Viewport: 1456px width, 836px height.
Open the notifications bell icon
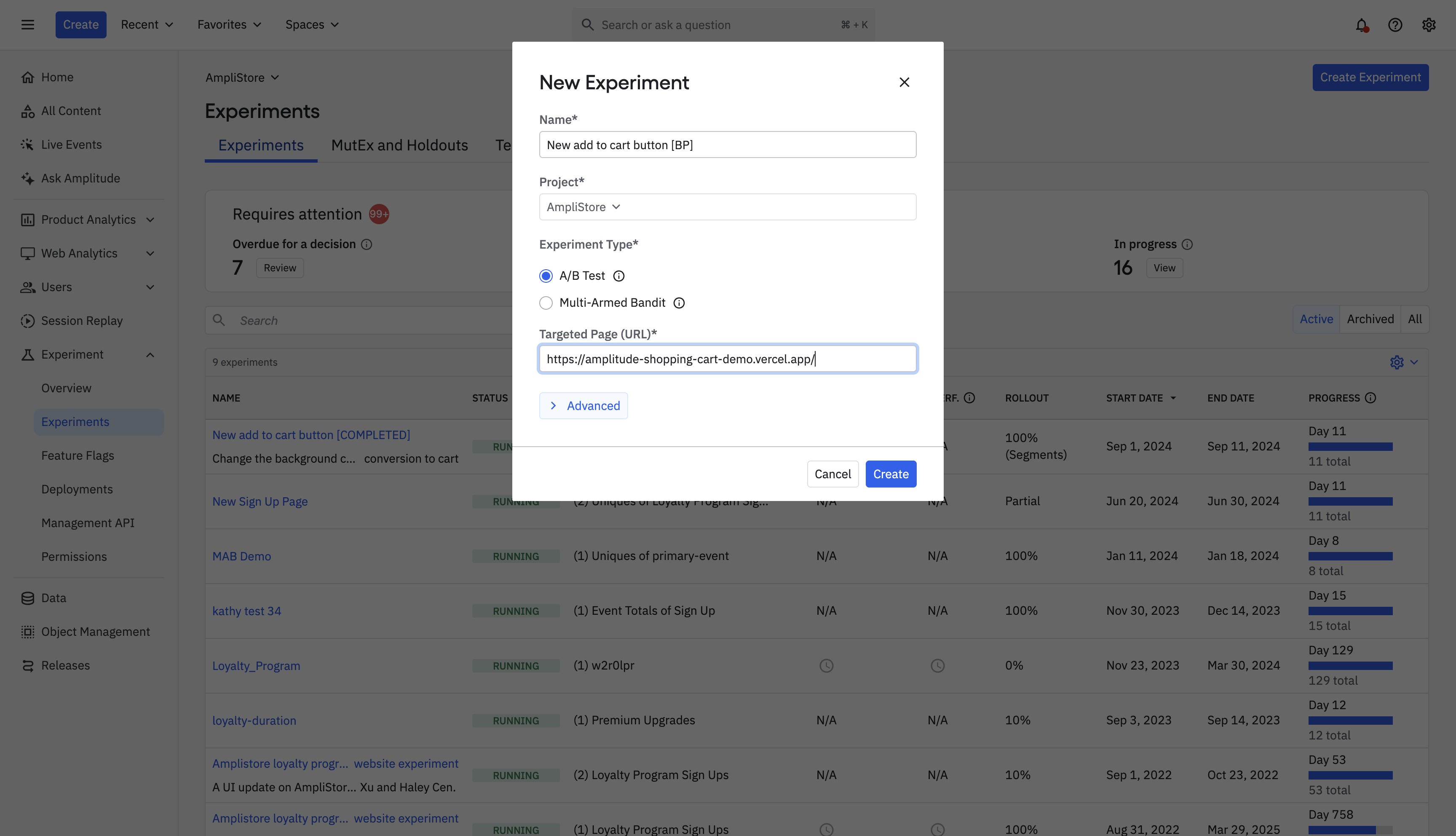coord(1361,25)
